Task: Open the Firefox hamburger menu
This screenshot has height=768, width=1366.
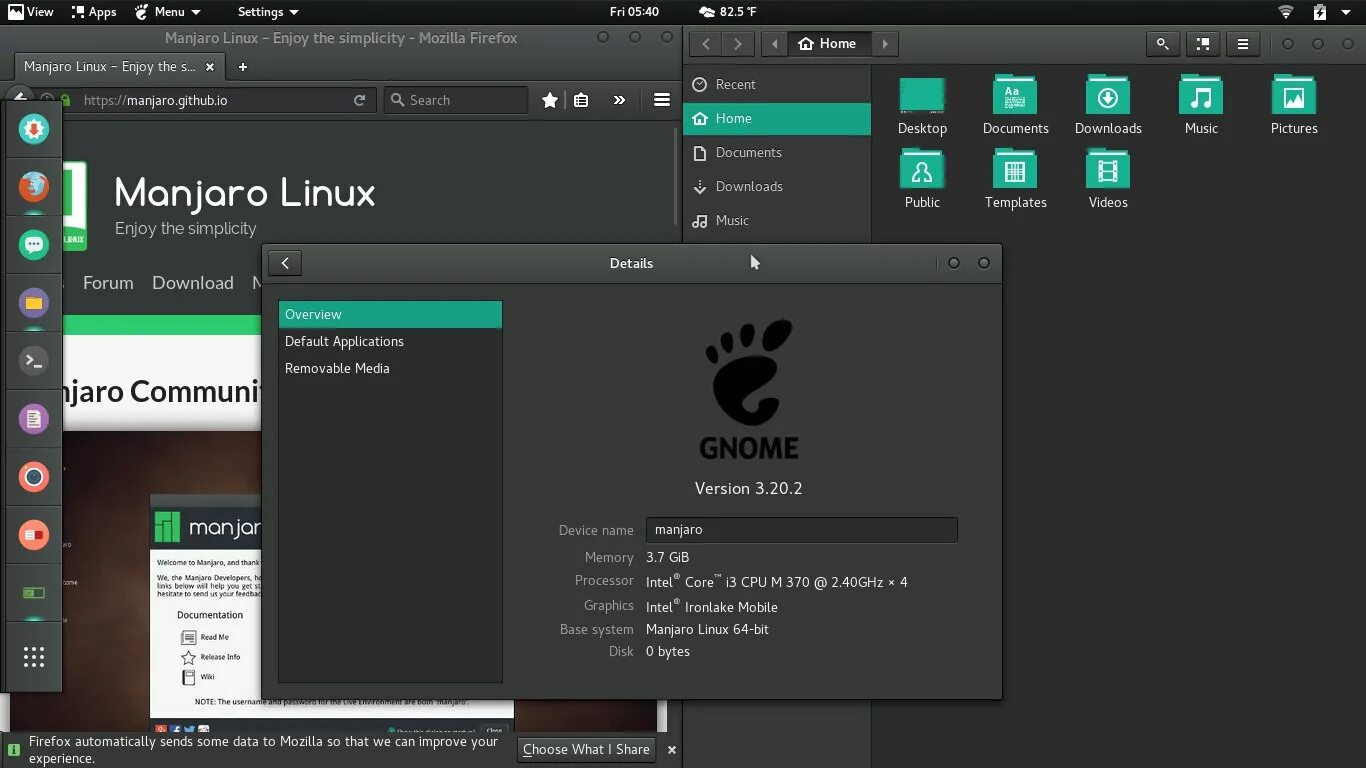Action: 662,100
